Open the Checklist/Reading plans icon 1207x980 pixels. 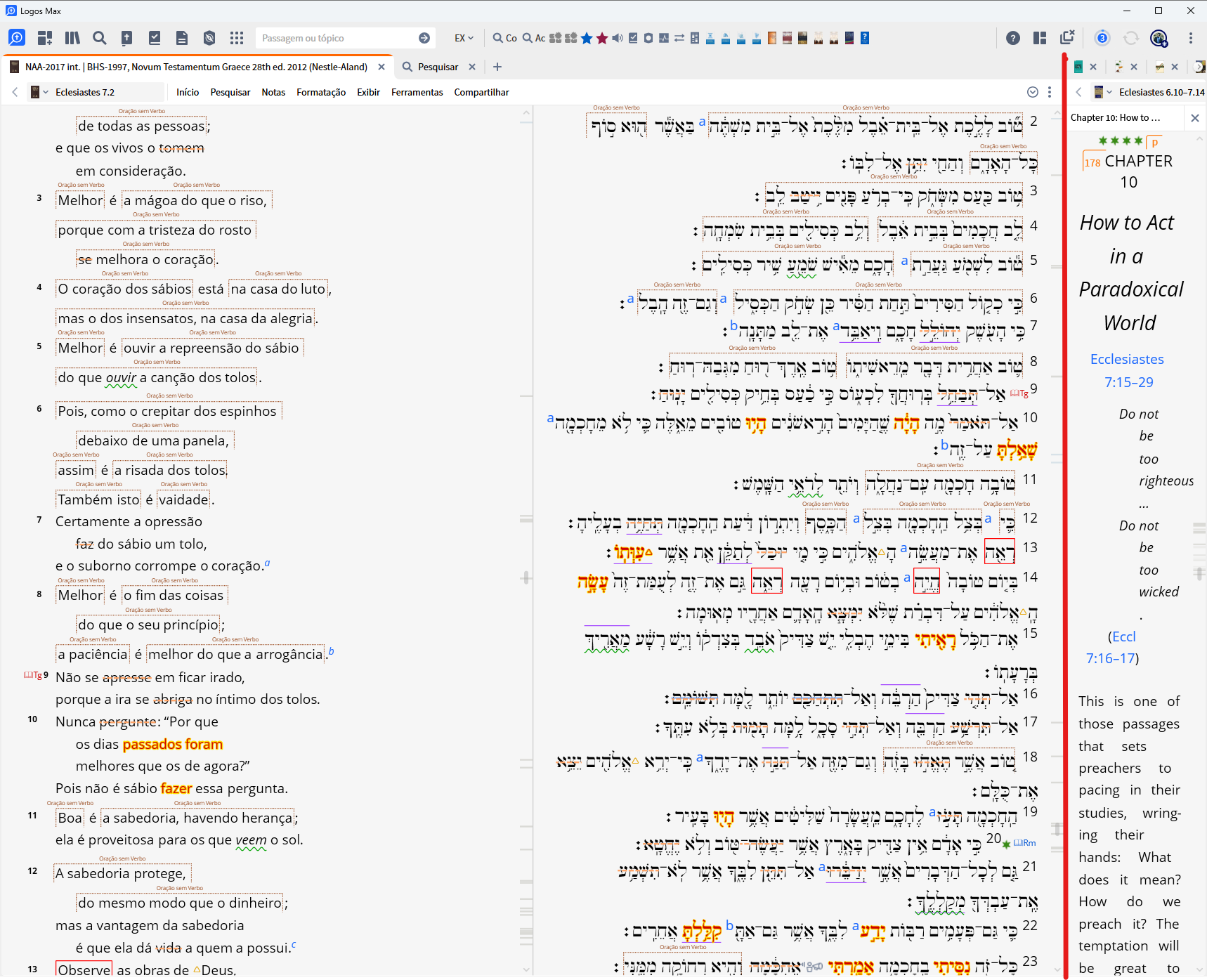pyautogui.click(x=155, y=38)
